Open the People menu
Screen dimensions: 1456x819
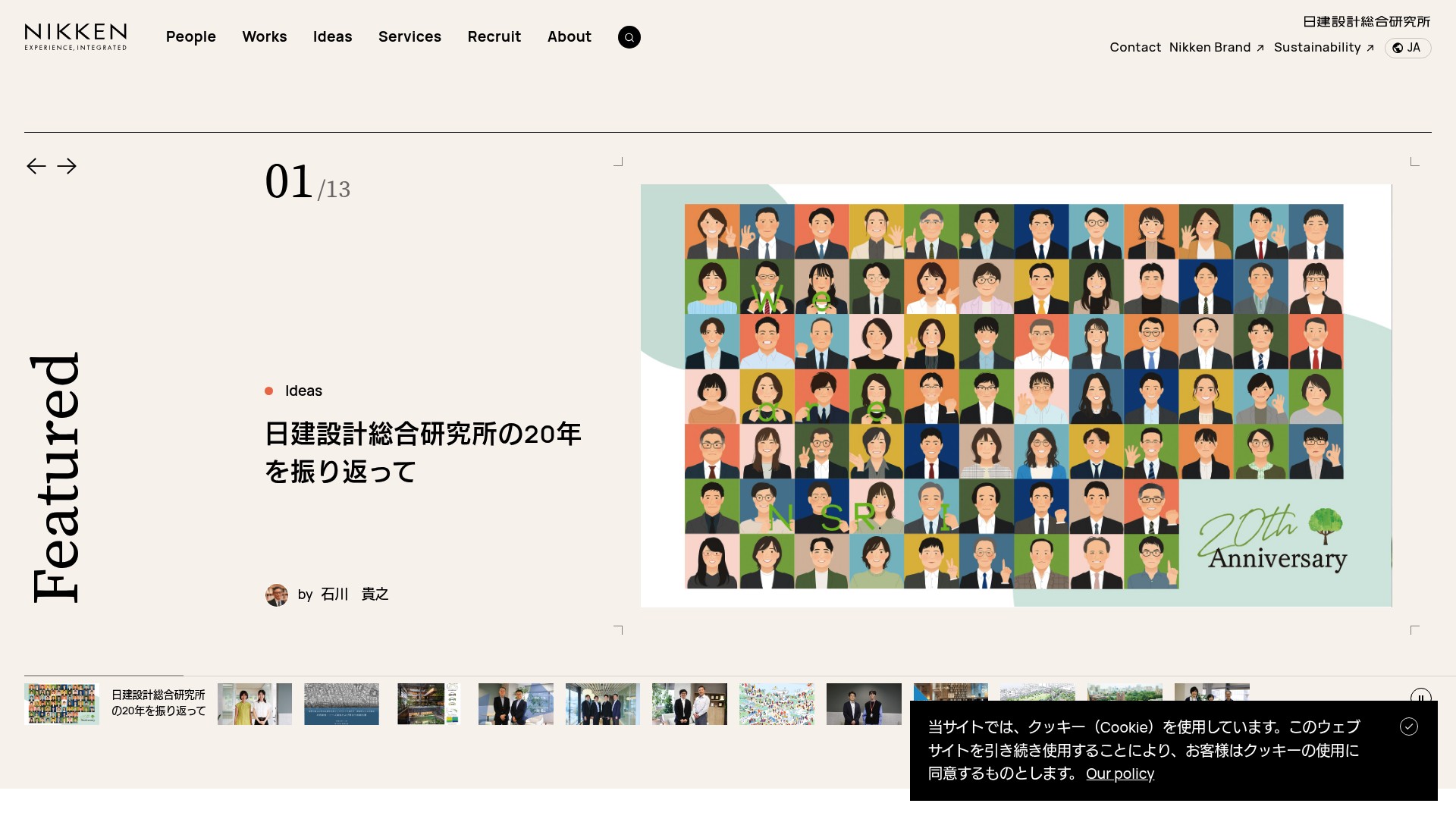(x=191, y=36)
